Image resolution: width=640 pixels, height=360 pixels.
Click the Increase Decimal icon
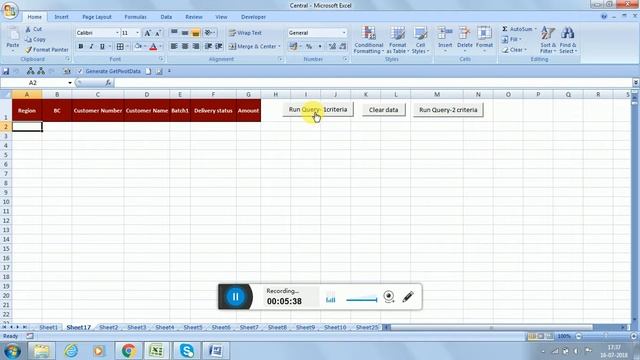point(332,47)
